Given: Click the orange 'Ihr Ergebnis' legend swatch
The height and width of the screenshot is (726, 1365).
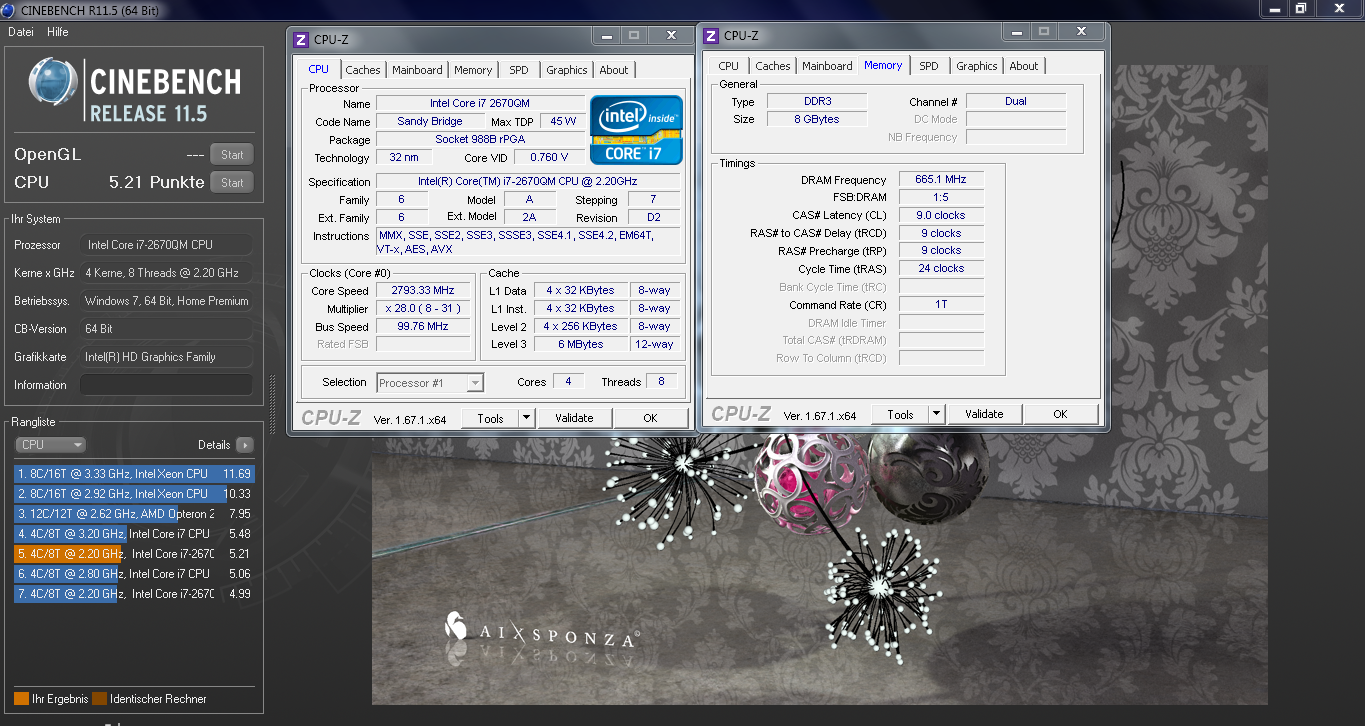Looking at the screenshot, I should pyautogui.click(x=21, y=699).
